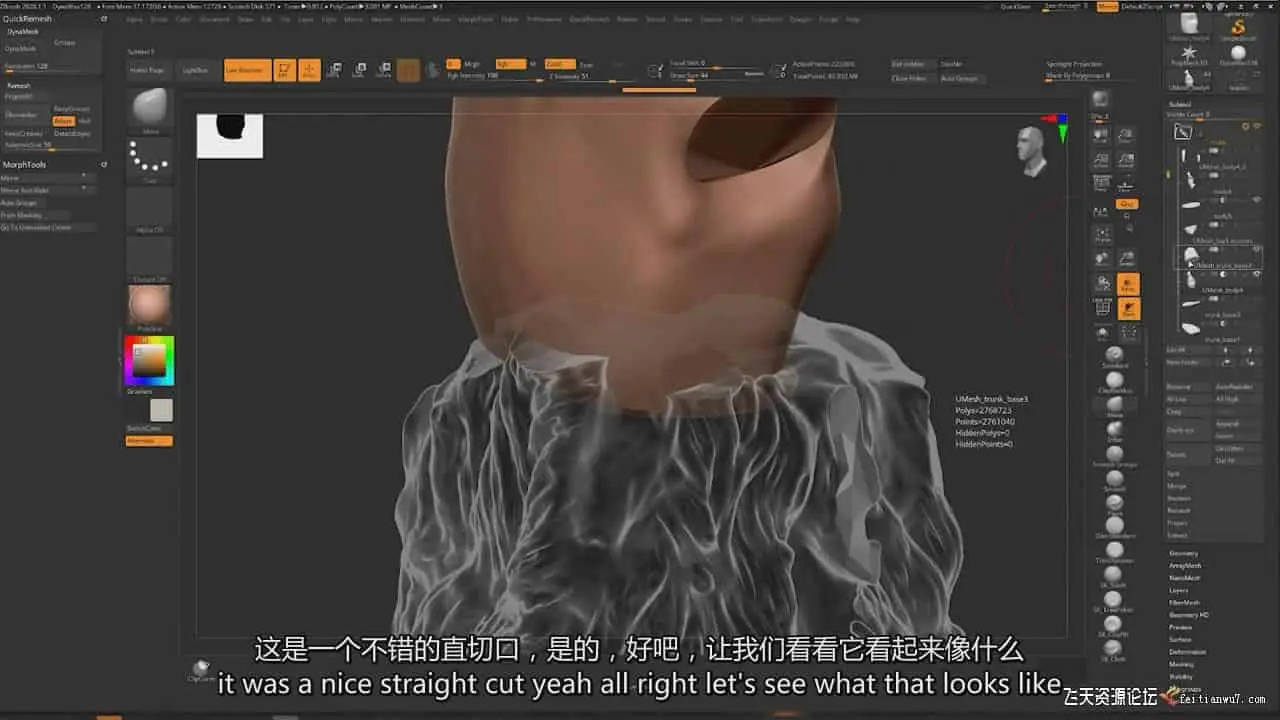Click the LightBox button

[x=195, y=70]
